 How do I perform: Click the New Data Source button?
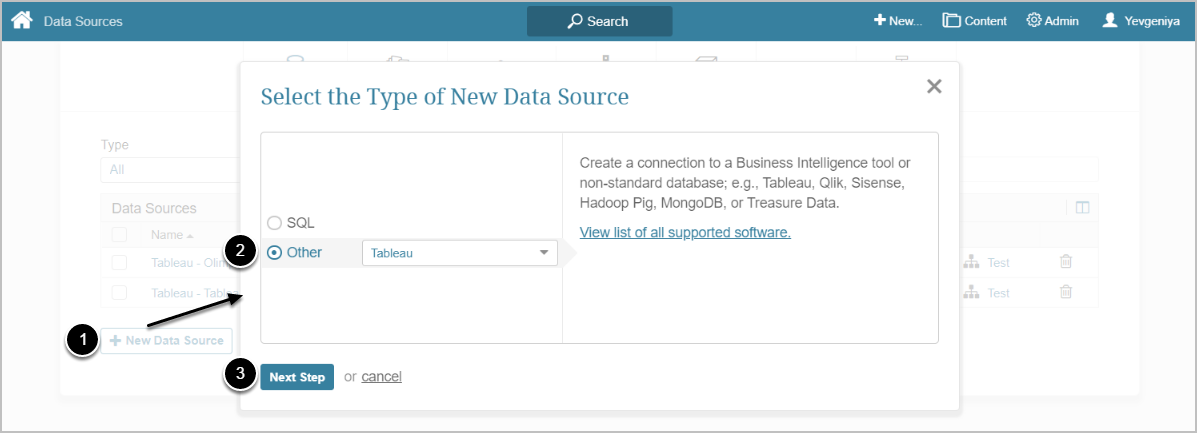point(166,341)
